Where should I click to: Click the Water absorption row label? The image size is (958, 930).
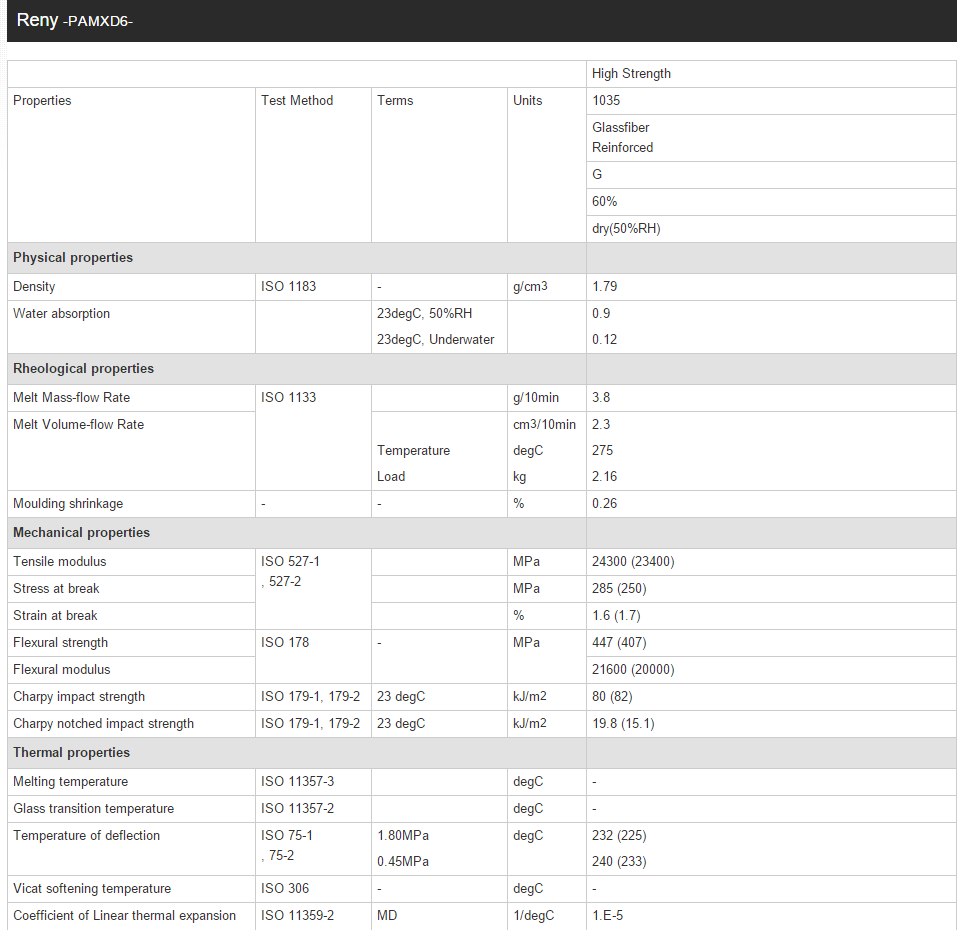pyautogui.click(x=62, y=313)
